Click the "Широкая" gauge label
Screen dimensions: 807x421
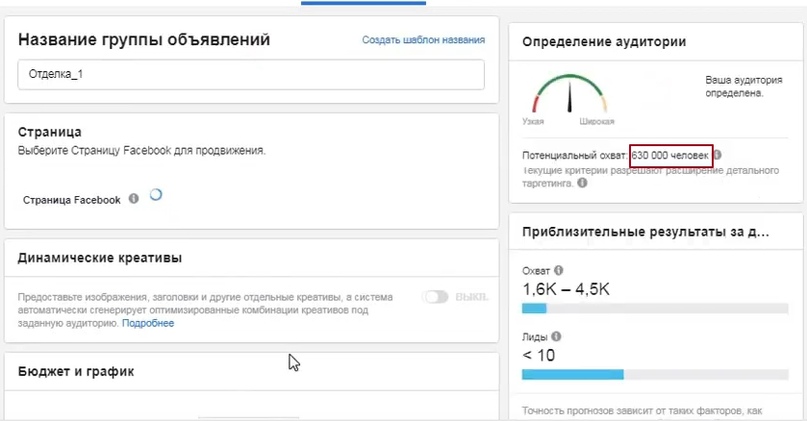pyautogui.click(x=597, y=121)
